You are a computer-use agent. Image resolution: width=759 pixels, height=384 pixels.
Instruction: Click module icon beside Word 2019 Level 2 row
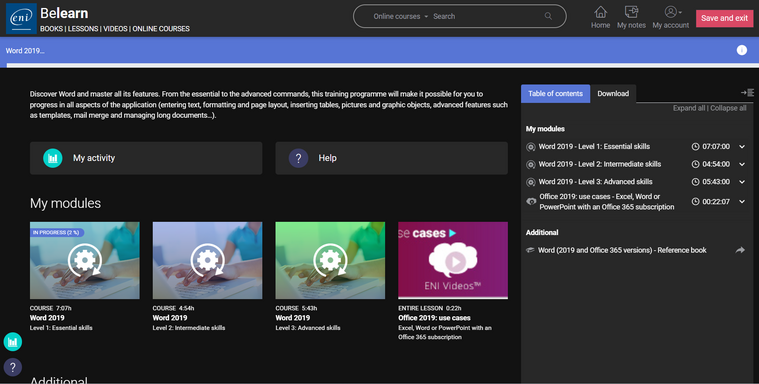[x=531, y=165]
